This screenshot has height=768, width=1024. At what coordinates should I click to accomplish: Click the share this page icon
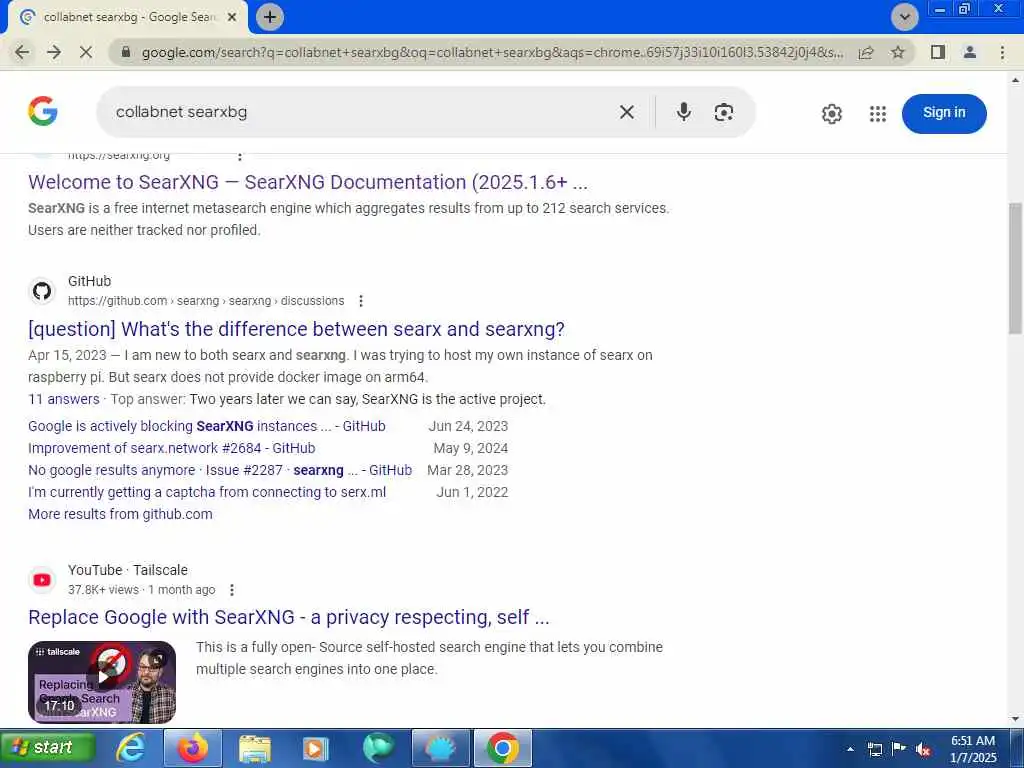point(866,52)
